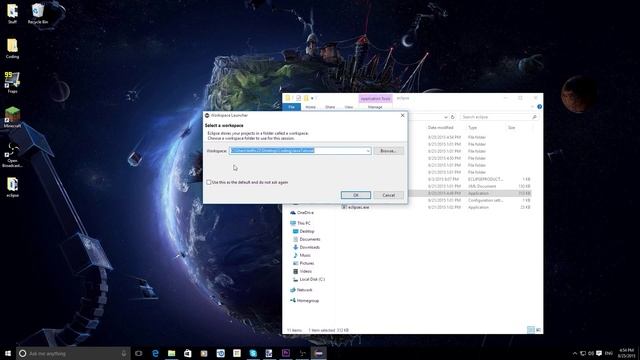Open Adobe Premiere from the taskbar
The height and width of the screenshot is (360, 640).
[286, 353]
